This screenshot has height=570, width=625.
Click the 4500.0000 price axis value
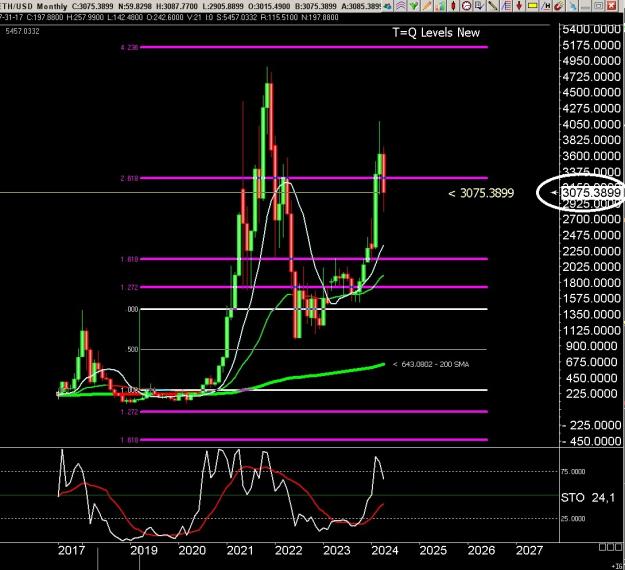click(x=592, y=92)
